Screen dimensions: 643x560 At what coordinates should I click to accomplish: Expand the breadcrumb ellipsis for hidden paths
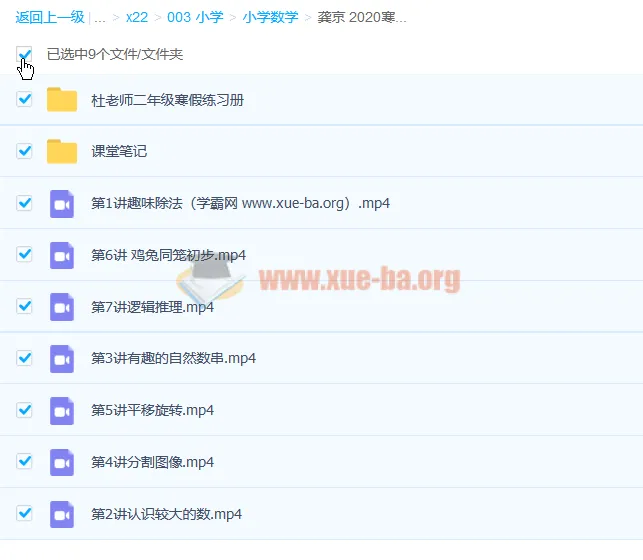[x=100, y=18]
